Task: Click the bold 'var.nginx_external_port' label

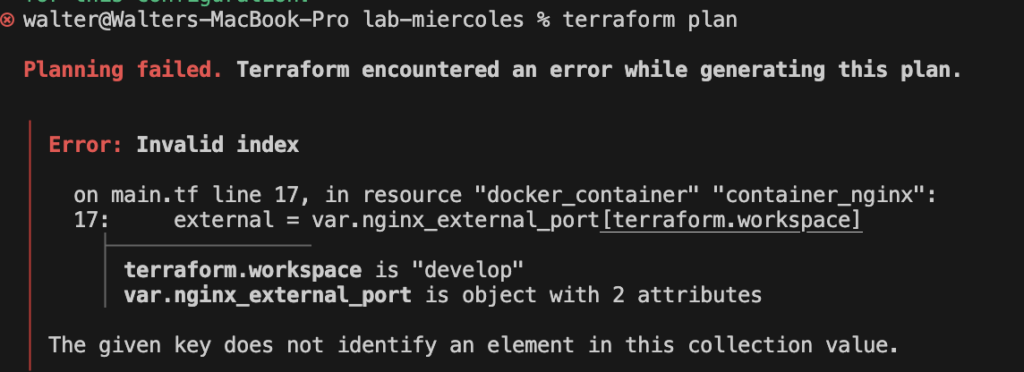Action: (x=268, y=296)
